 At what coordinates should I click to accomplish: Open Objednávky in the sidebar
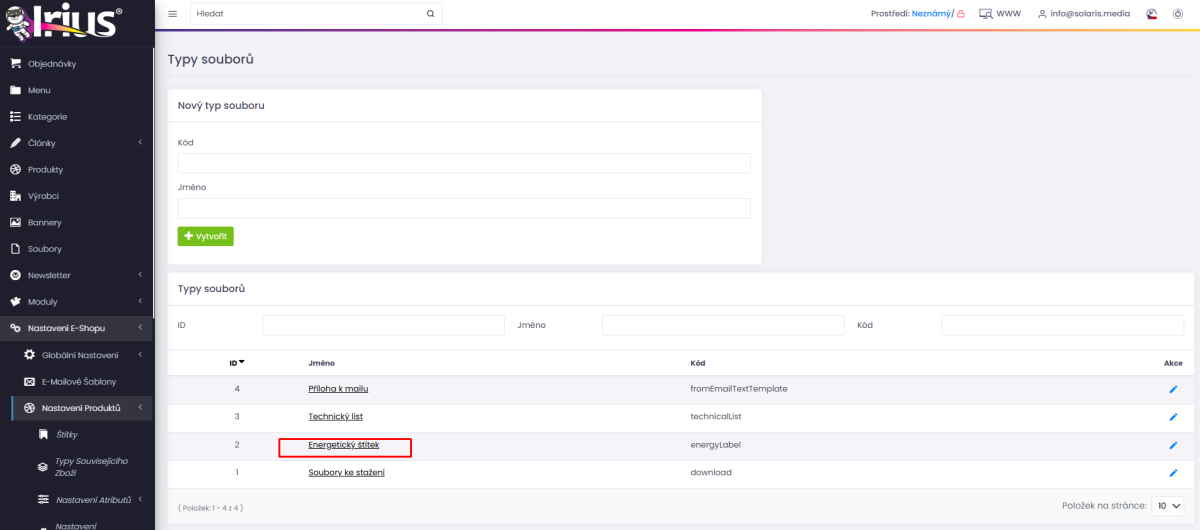[76, 64]
